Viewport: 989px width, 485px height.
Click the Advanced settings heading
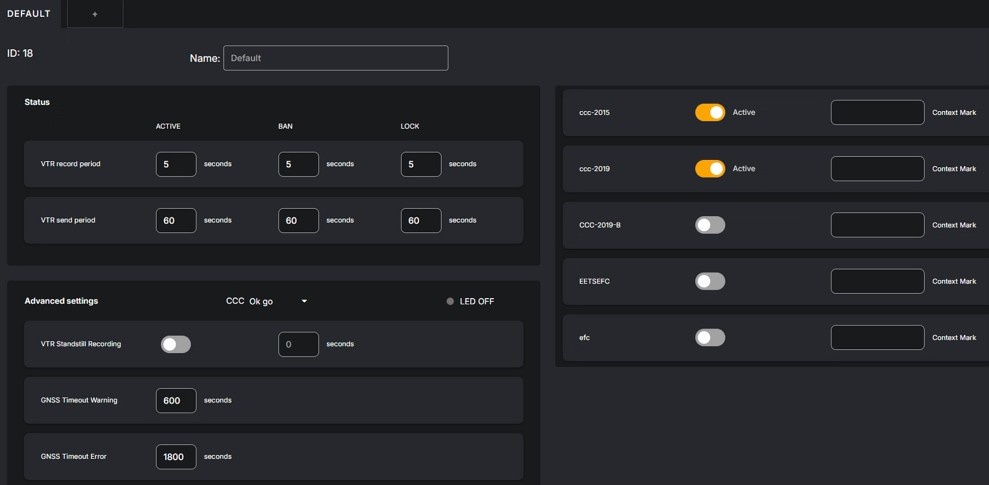tap(61, 301)
